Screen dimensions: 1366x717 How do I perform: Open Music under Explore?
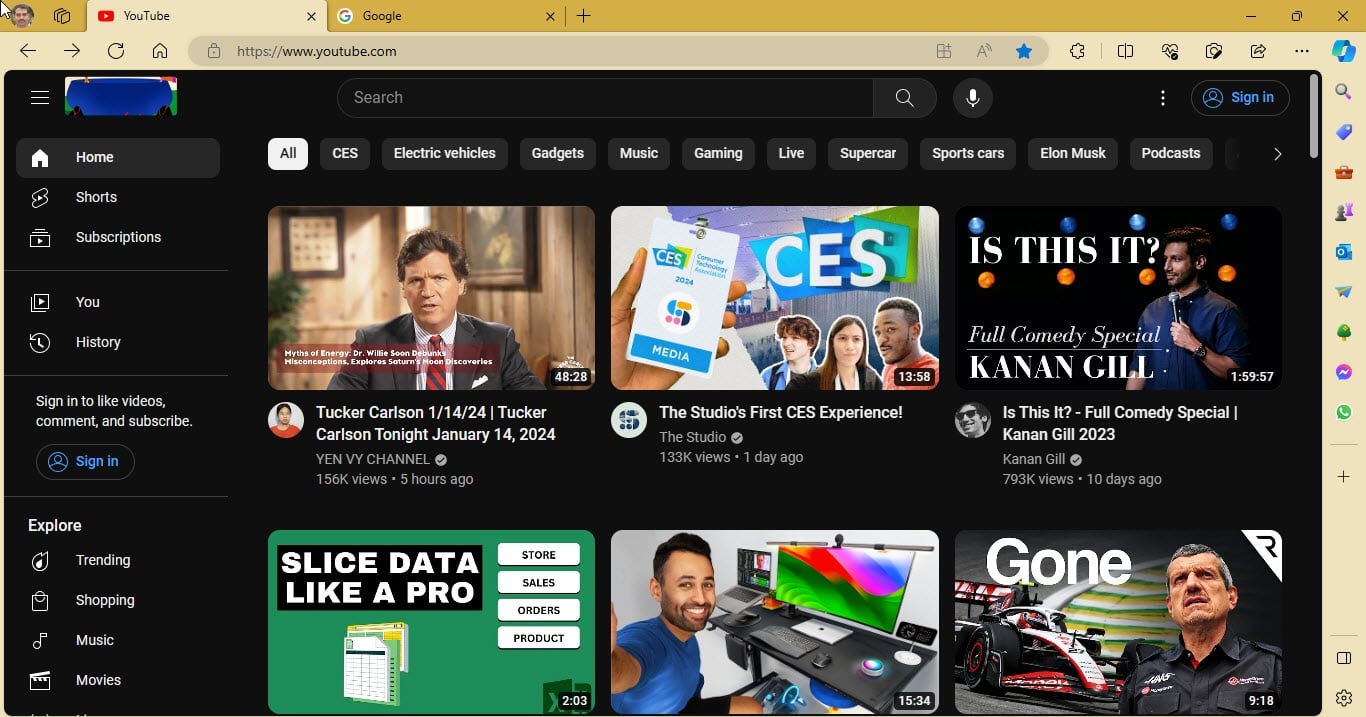[118, 641]
